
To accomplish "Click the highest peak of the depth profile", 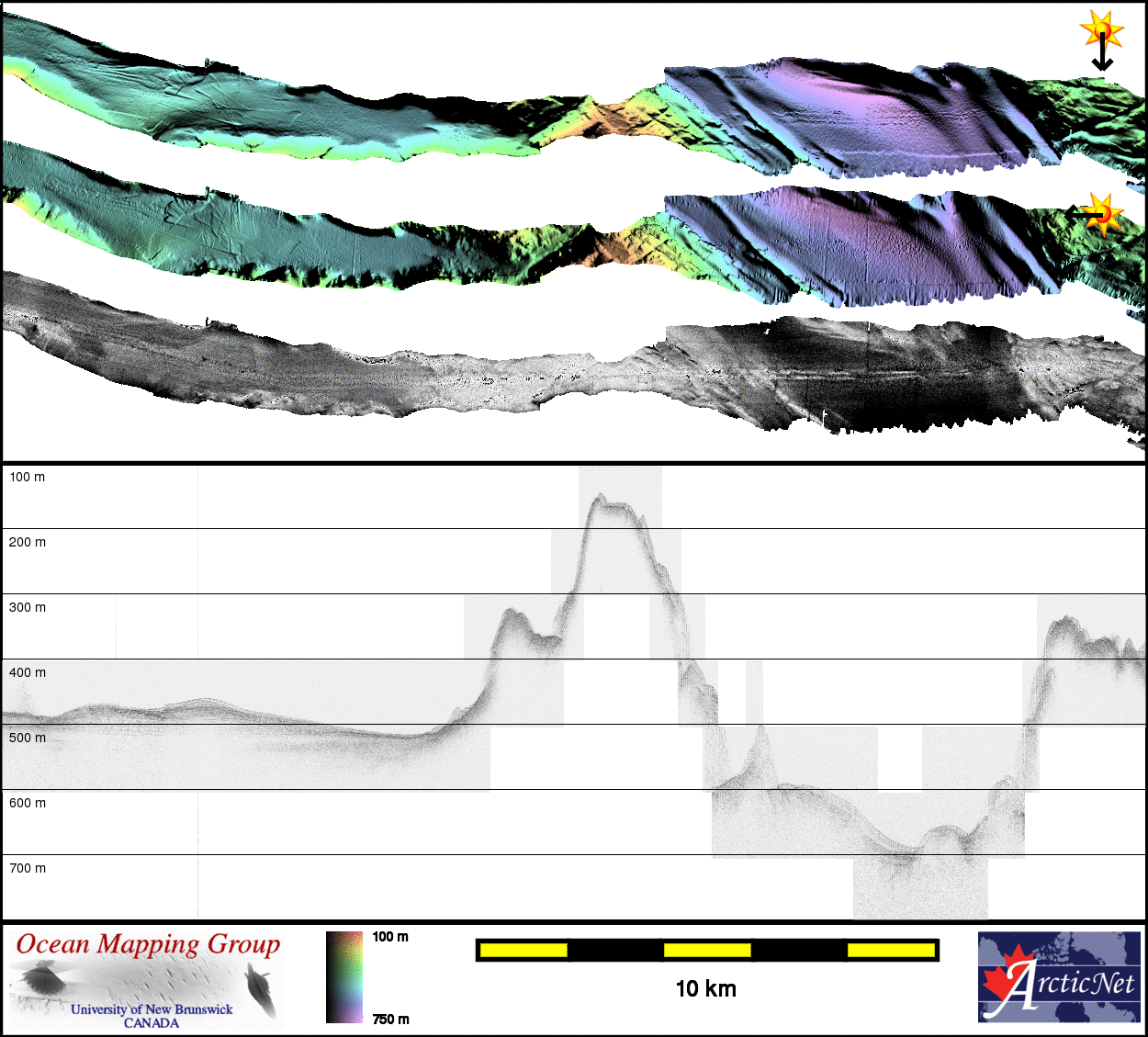I will (x=599, y=496).
